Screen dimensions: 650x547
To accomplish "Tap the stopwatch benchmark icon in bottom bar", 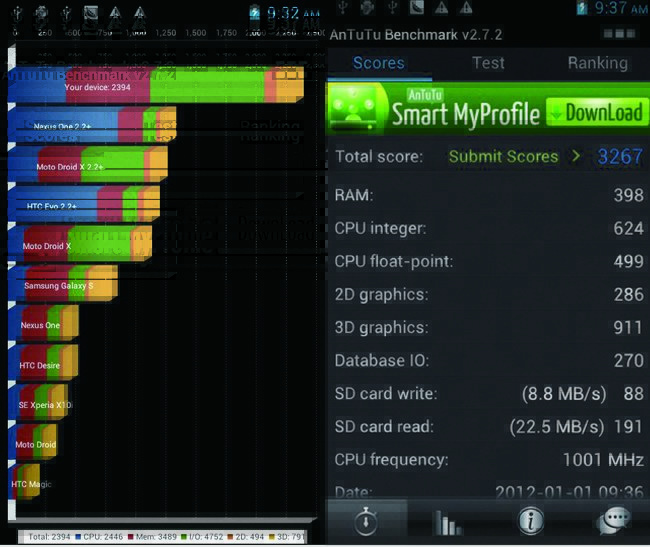I will 366,521.
